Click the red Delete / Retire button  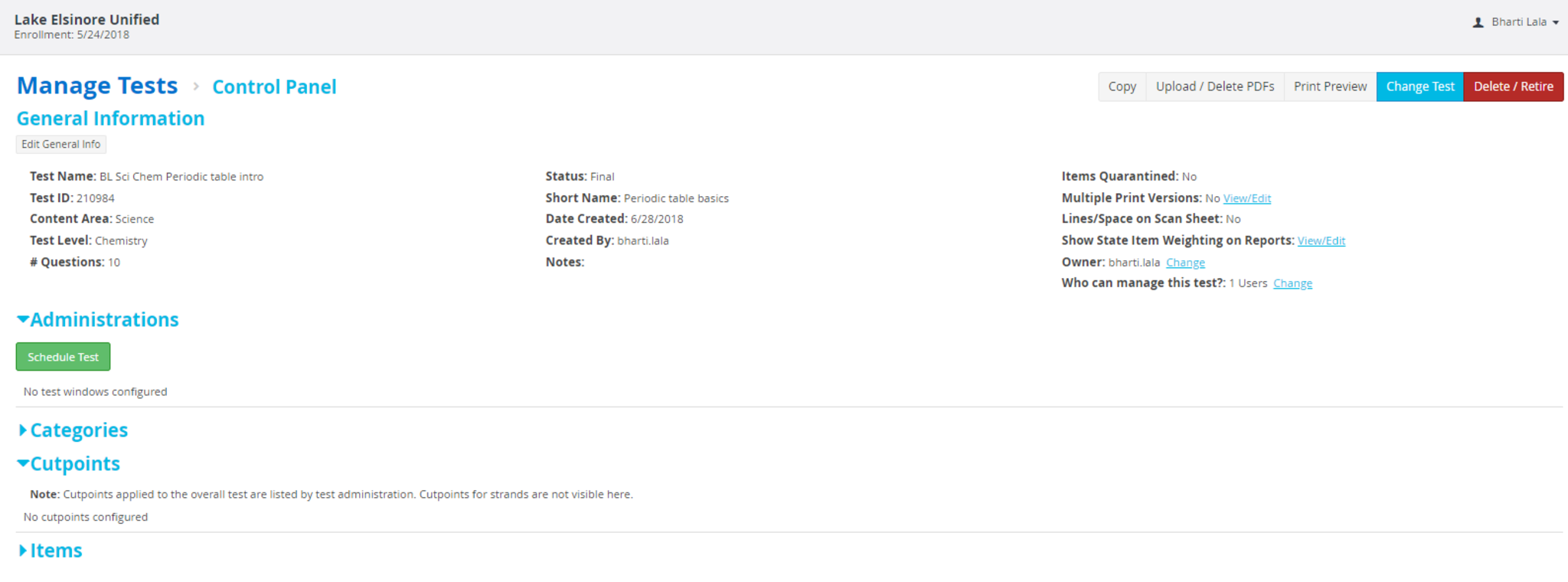point(1513,87)
